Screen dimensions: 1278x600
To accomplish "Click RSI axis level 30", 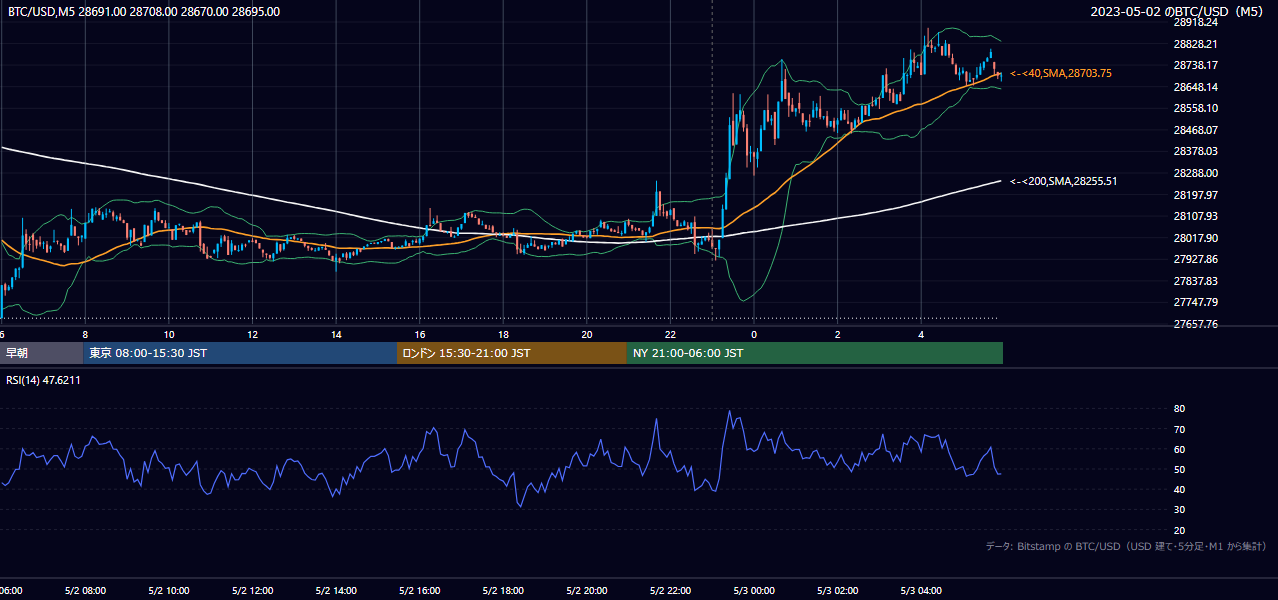I will (1179, 510).
